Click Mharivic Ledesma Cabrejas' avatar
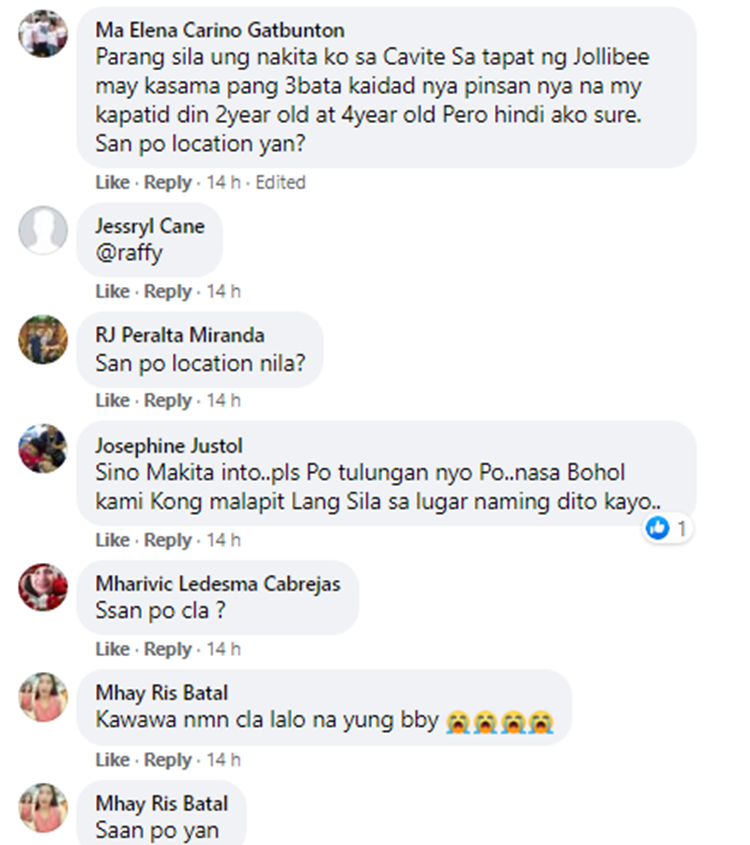 click(43, 587)
